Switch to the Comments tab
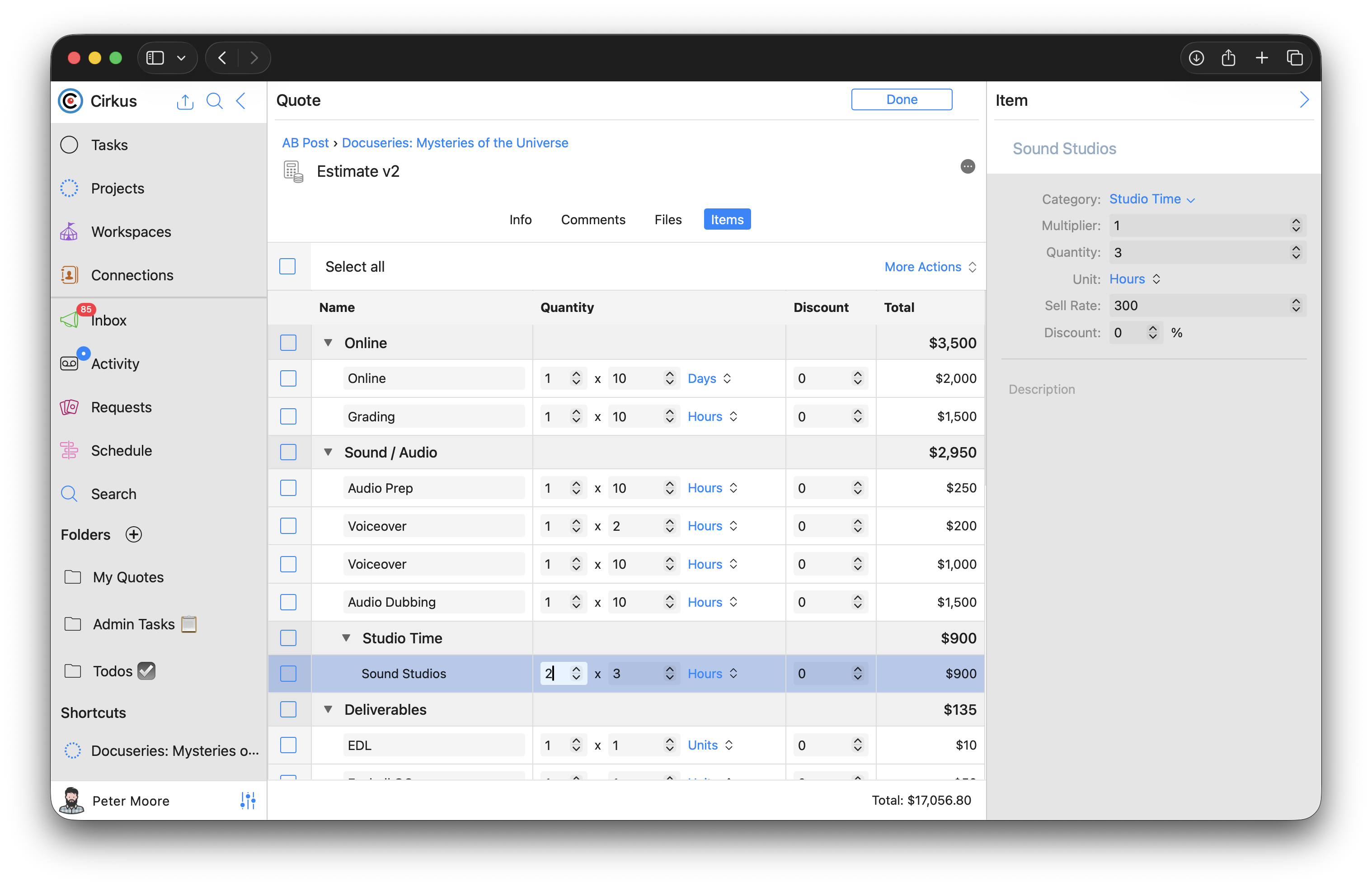This screenshot has width=1372, height=887. tap(592, 219)
